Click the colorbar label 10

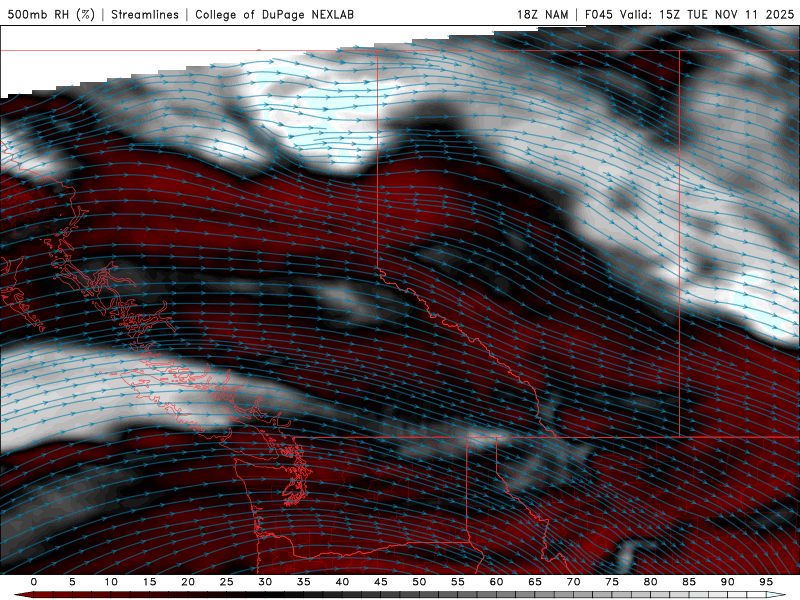(x=111, y=582)
